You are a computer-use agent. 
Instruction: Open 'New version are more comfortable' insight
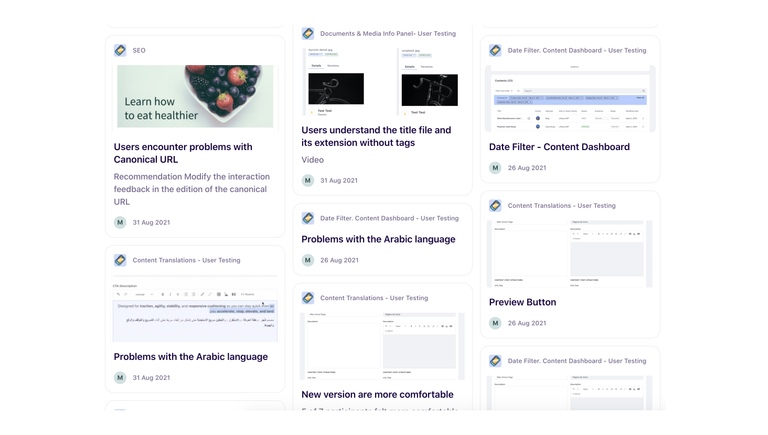377,394
